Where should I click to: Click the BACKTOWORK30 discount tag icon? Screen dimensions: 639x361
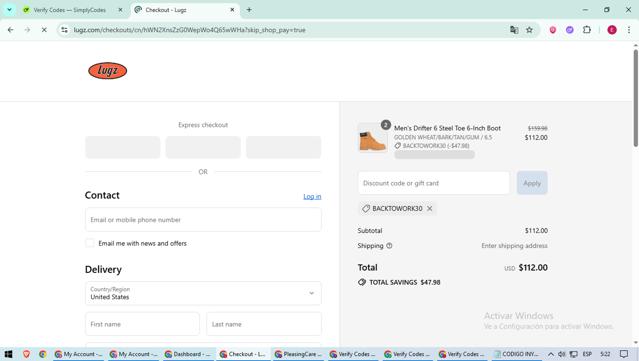366,209
